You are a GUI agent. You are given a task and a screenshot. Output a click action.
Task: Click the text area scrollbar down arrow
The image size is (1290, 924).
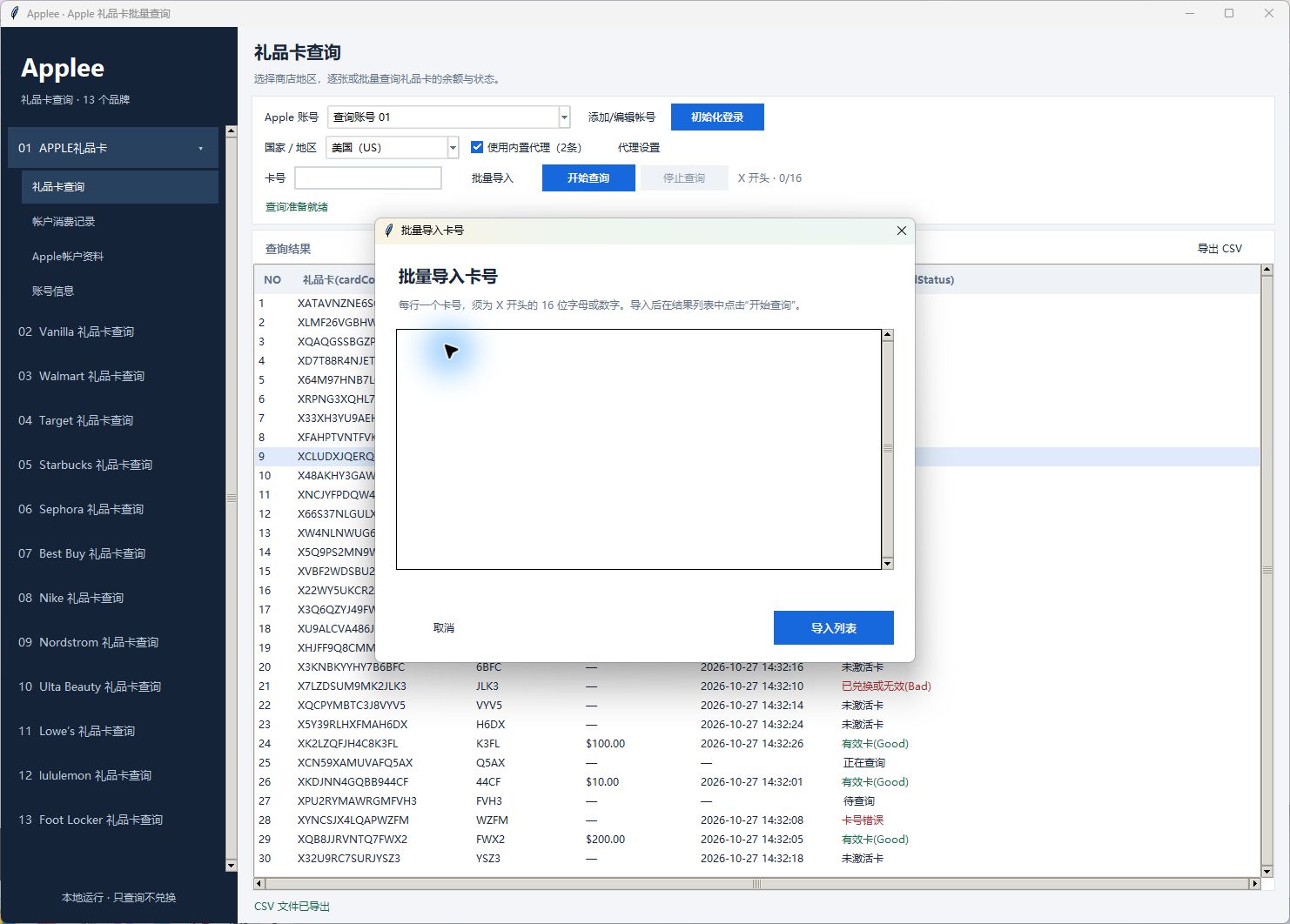click(x=888, y=564)
